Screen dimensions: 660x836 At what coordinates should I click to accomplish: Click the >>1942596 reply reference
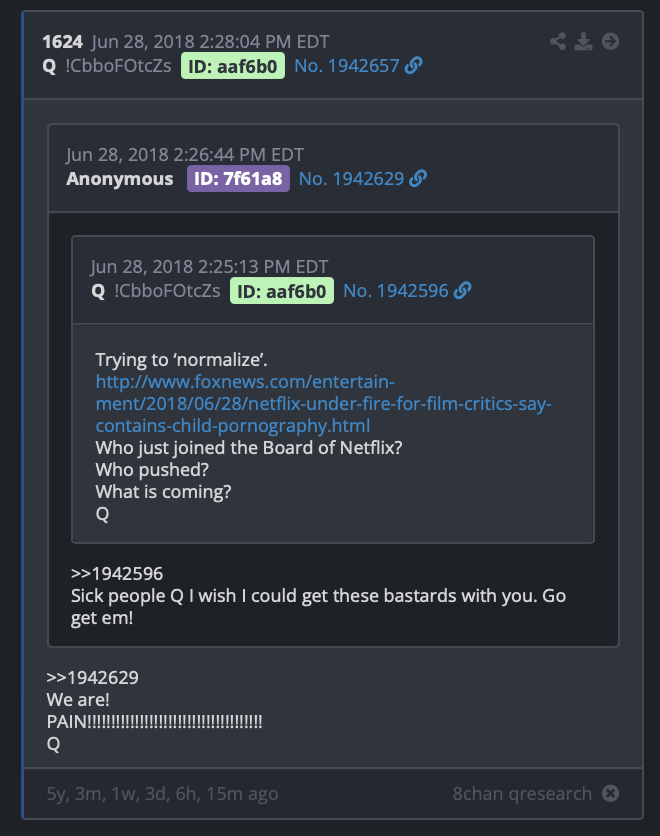click(x=117, y=574)
